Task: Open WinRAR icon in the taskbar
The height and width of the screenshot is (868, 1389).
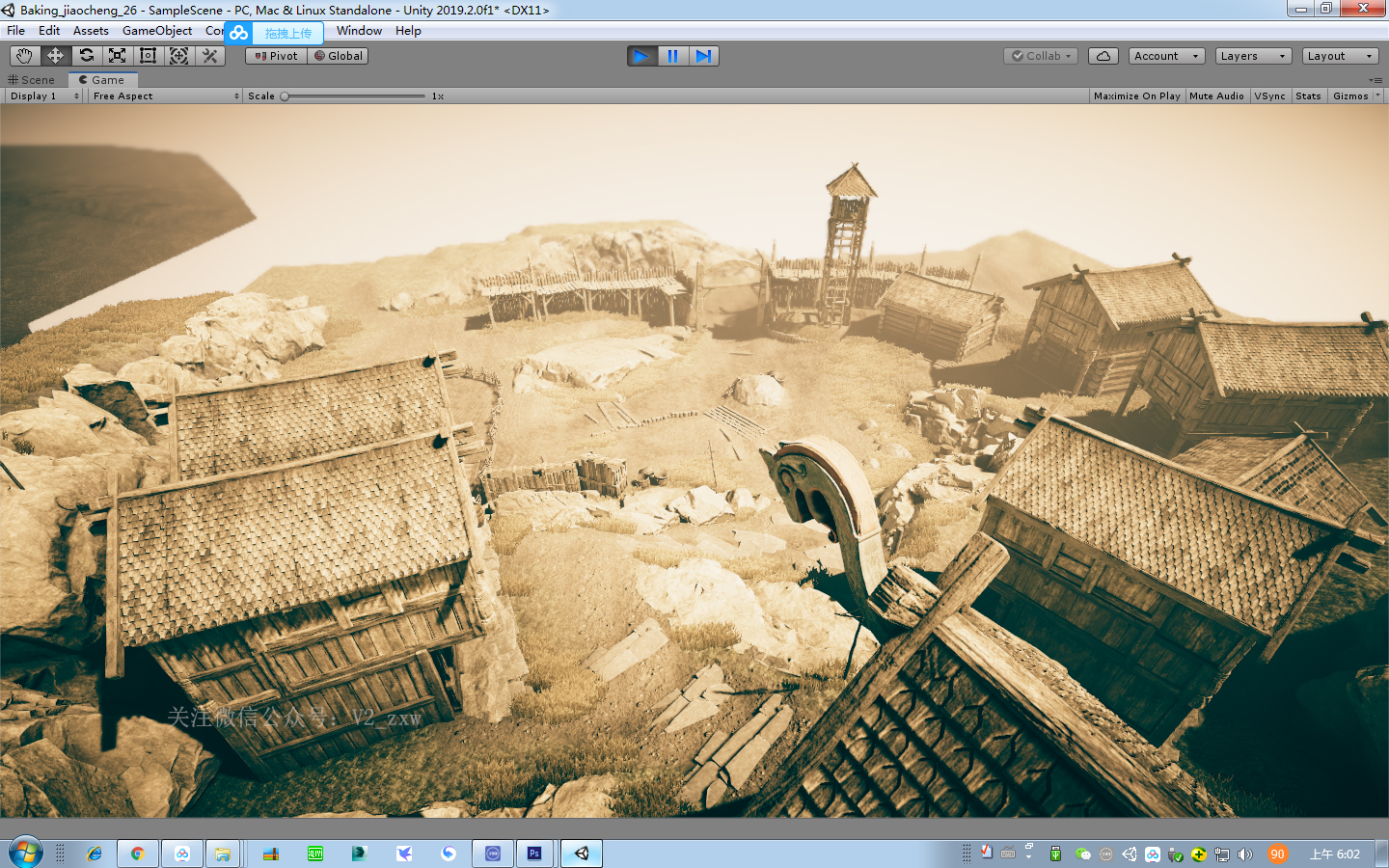Action: pyautogui.click(x=271, y=854)
